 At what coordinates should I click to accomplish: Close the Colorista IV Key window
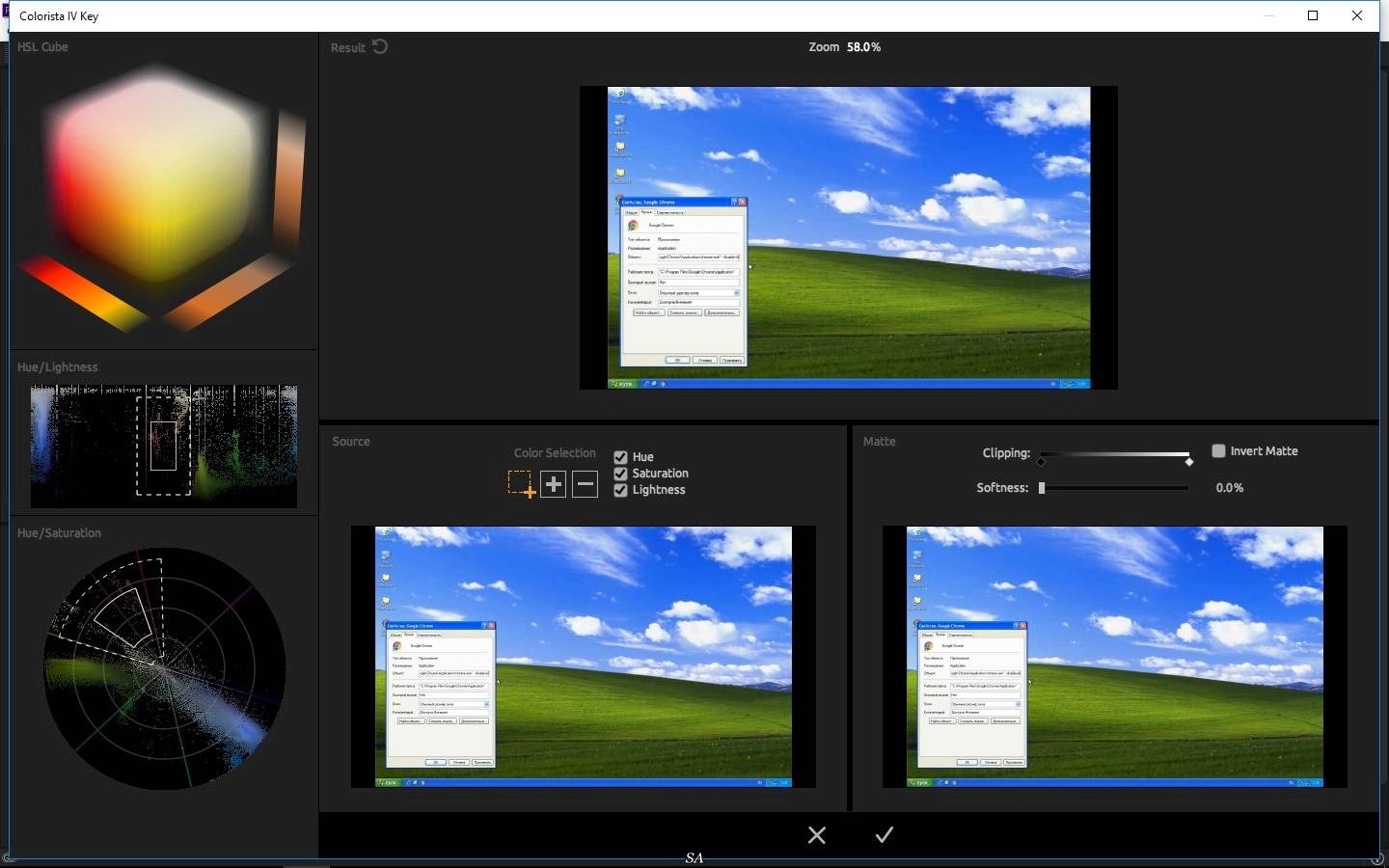(x=1357, y=15)
